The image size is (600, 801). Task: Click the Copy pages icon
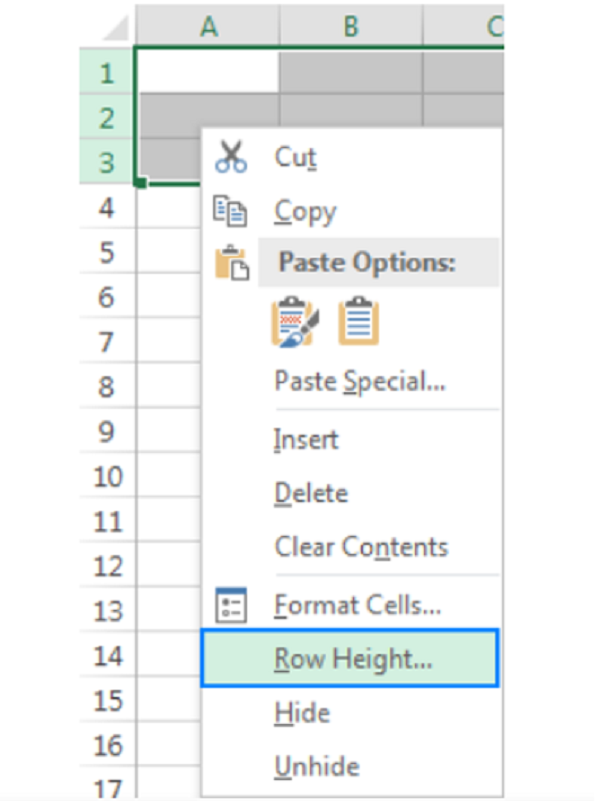pos(230,211)
